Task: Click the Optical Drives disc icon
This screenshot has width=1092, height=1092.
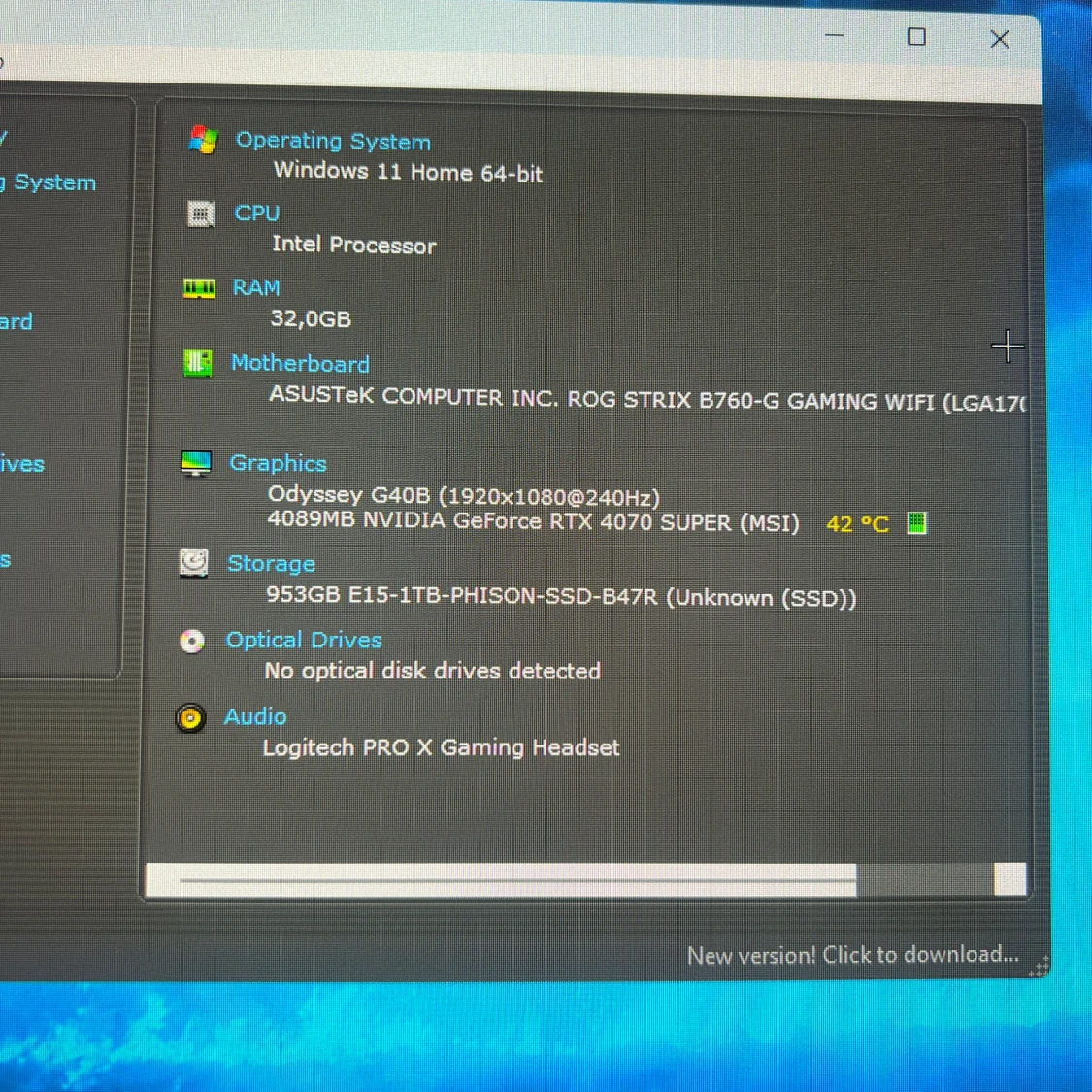Action: (192, 641)
